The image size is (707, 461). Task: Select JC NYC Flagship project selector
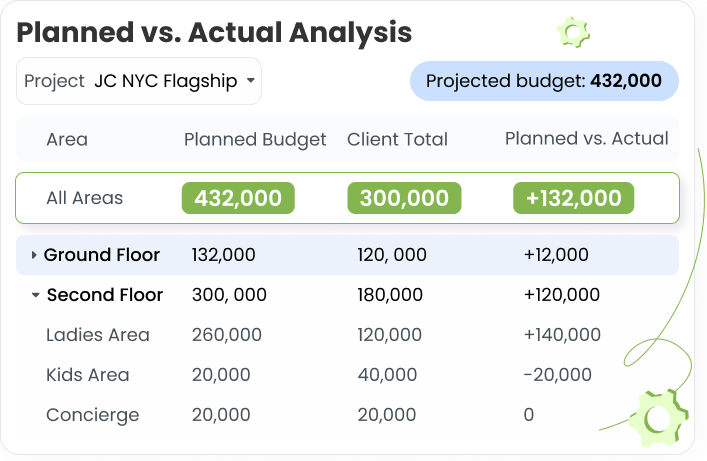pyautogui.click(x=139, y=81)
